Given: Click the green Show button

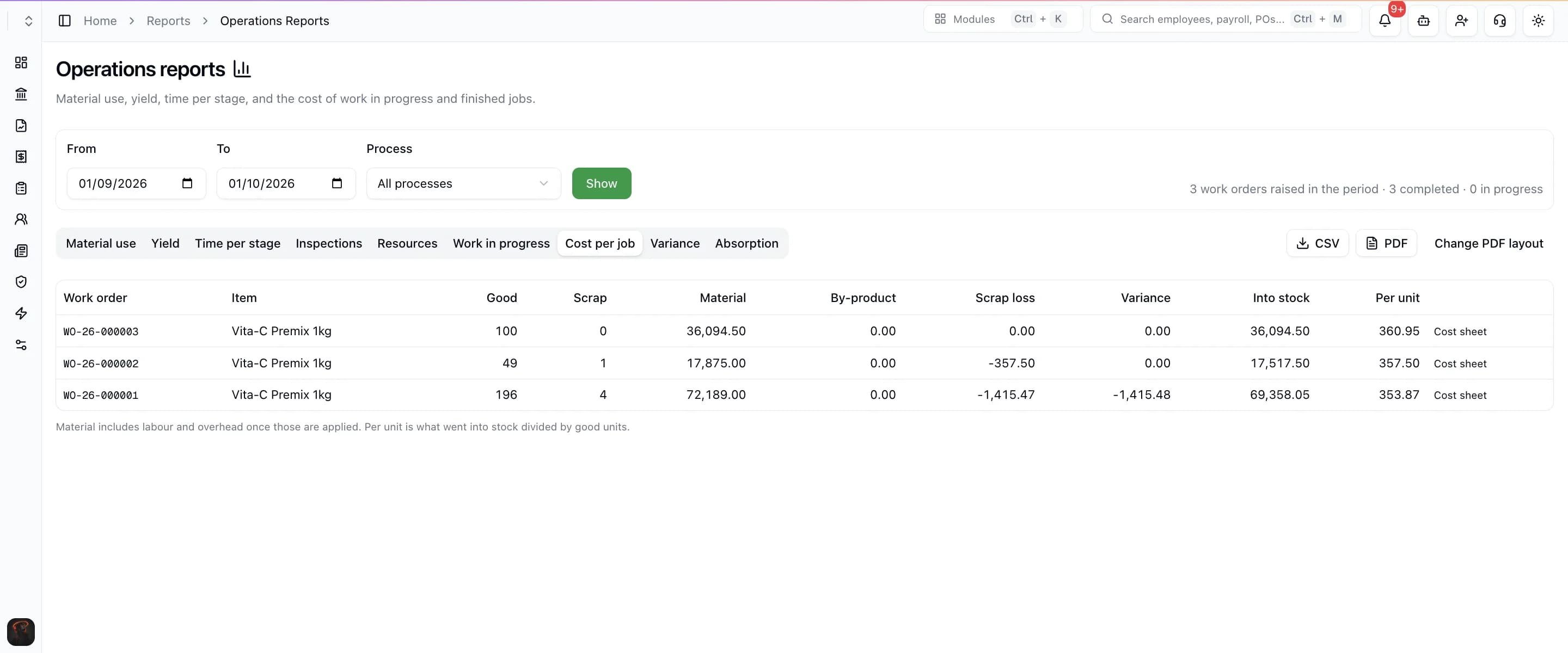Looking at the screenshot, I should [x=602, y=183].
